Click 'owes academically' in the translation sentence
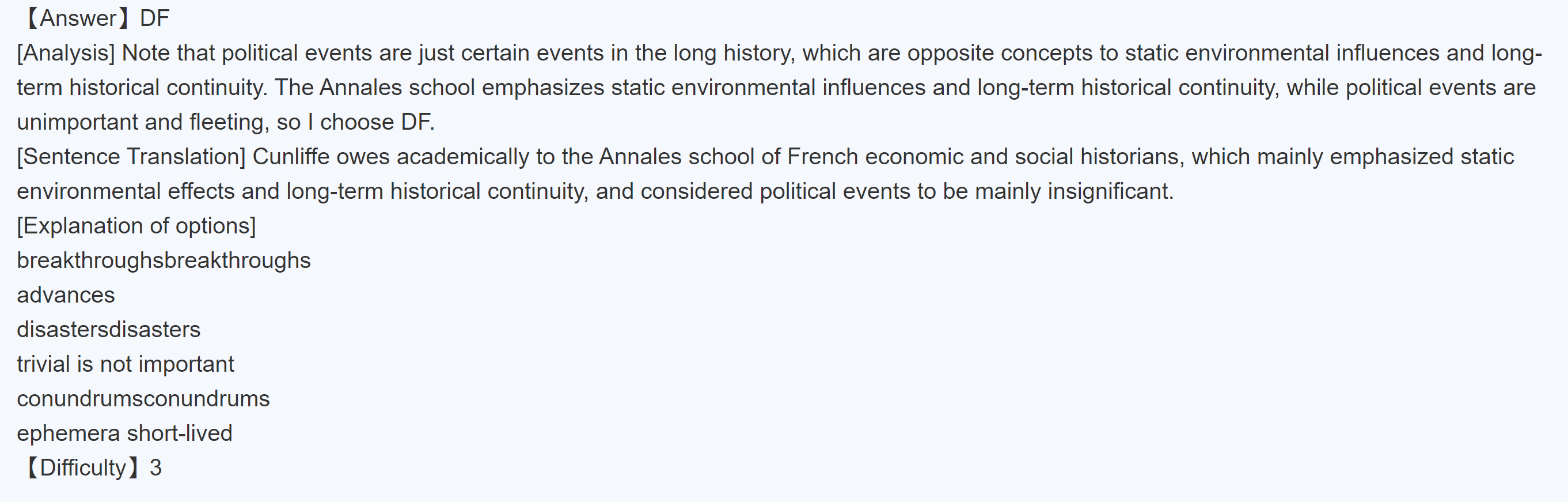This screenshot has height=502, width=1568. pos(432,157)
